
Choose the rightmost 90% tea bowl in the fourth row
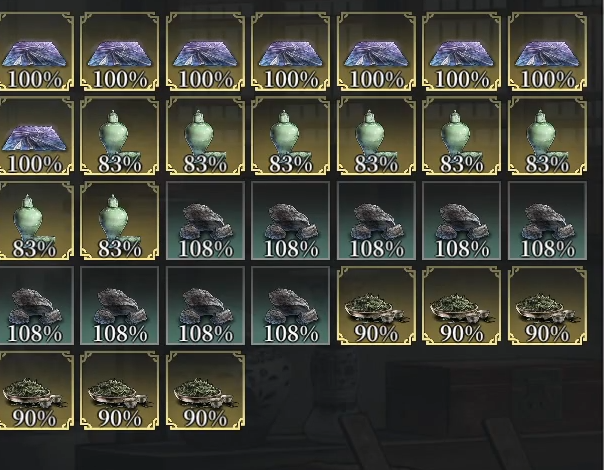[547, 306]
